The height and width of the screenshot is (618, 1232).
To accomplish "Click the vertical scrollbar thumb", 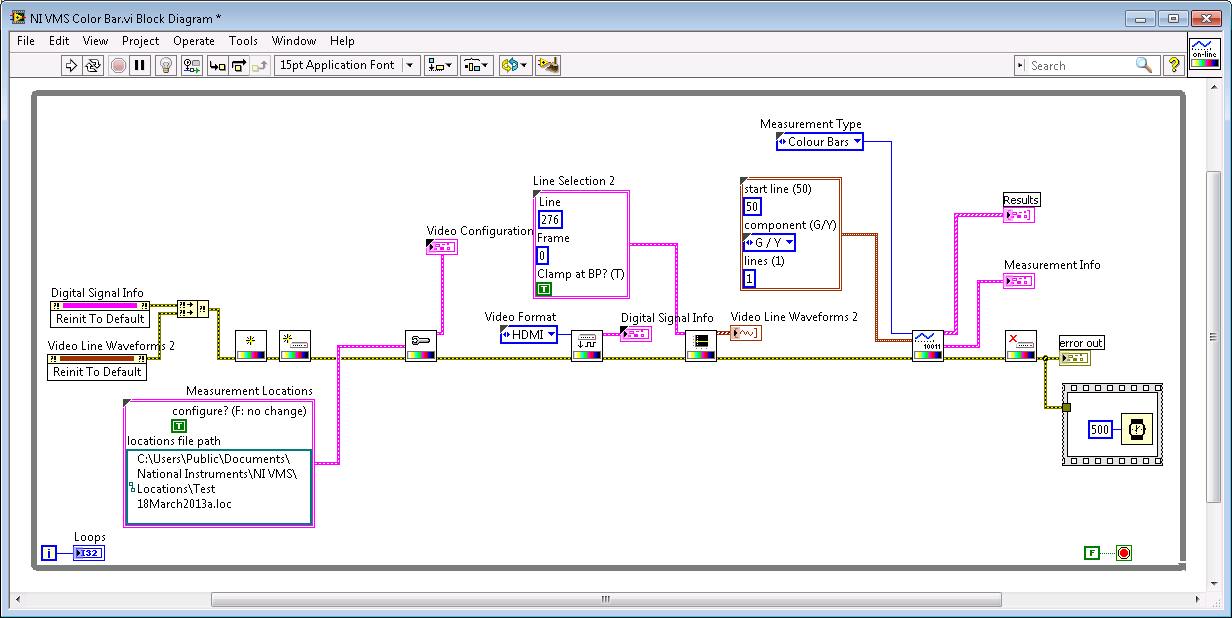I will (x=1215, y=335).
